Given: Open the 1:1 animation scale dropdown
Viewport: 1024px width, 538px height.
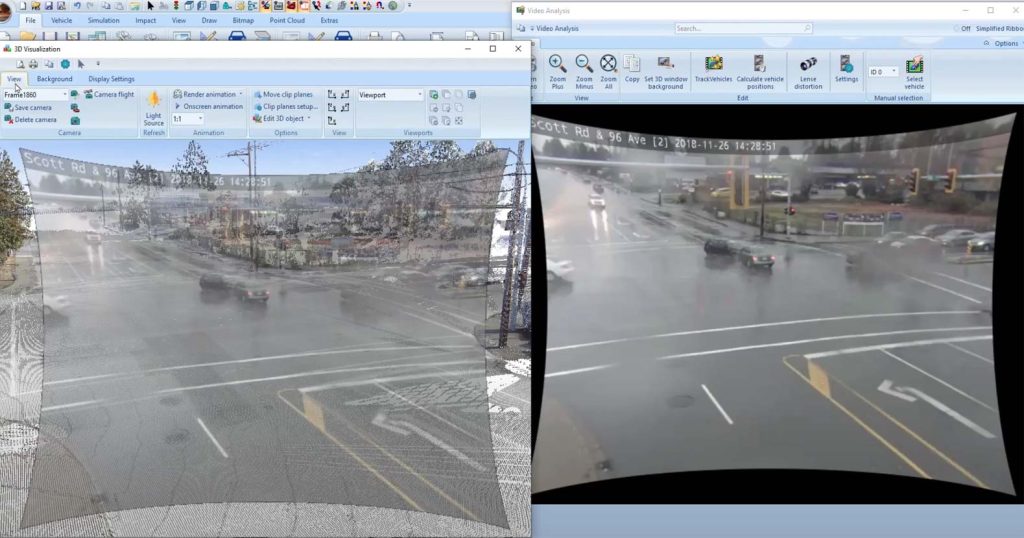Looking at the screenshot, I should [200, 119].
